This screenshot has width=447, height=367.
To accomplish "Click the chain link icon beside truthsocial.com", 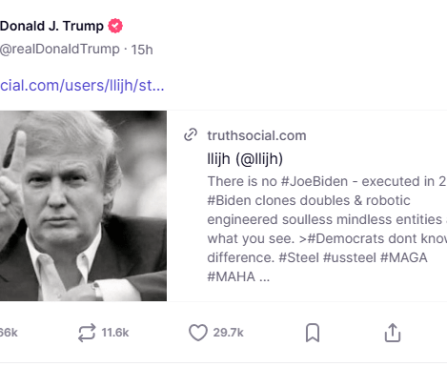I will tap(191, 135).
